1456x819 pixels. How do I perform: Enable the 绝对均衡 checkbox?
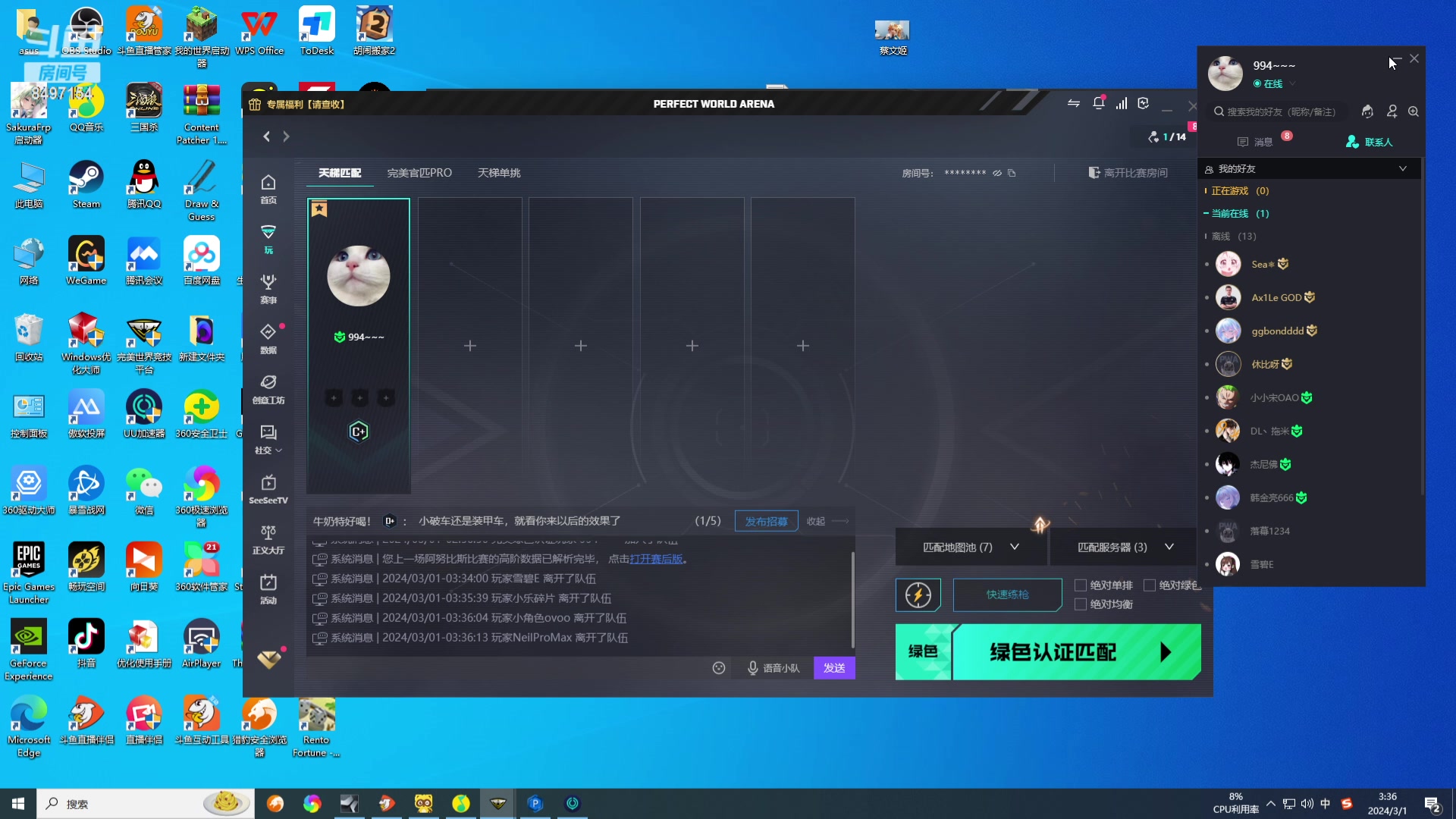(1081, 604)
